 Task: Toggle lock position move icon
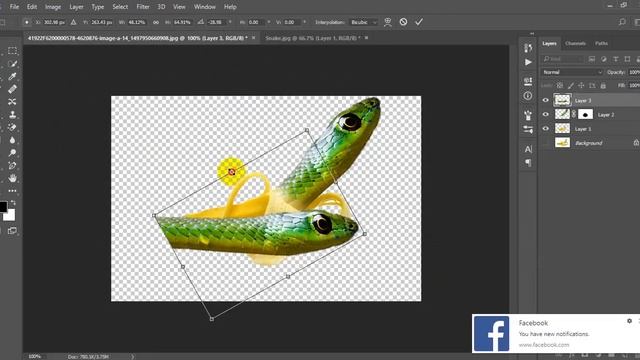point(581,85)
